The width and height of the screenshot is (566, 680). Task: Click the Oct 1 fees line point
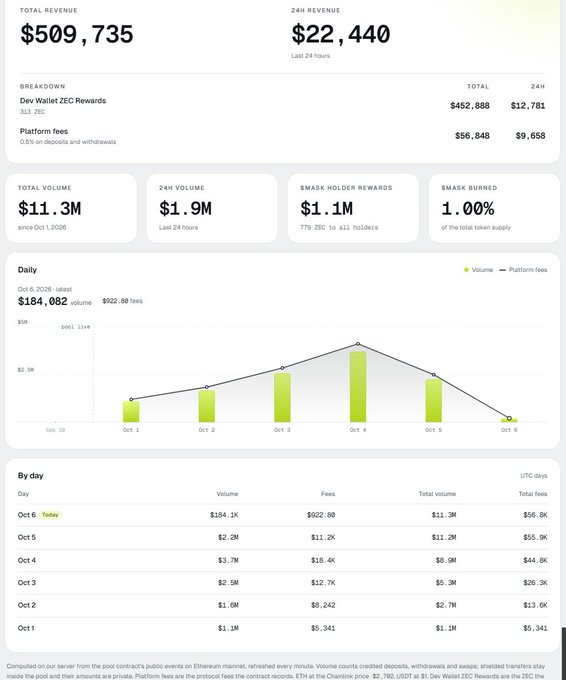(131, 399)
